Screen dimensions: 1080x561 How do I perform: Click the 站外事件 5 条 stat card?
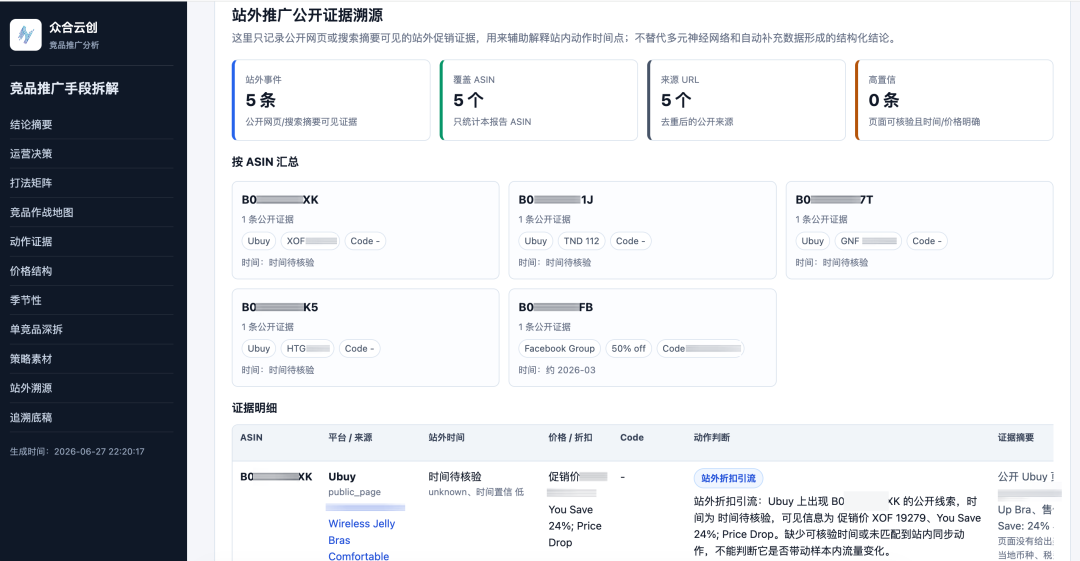click(331, 100)
